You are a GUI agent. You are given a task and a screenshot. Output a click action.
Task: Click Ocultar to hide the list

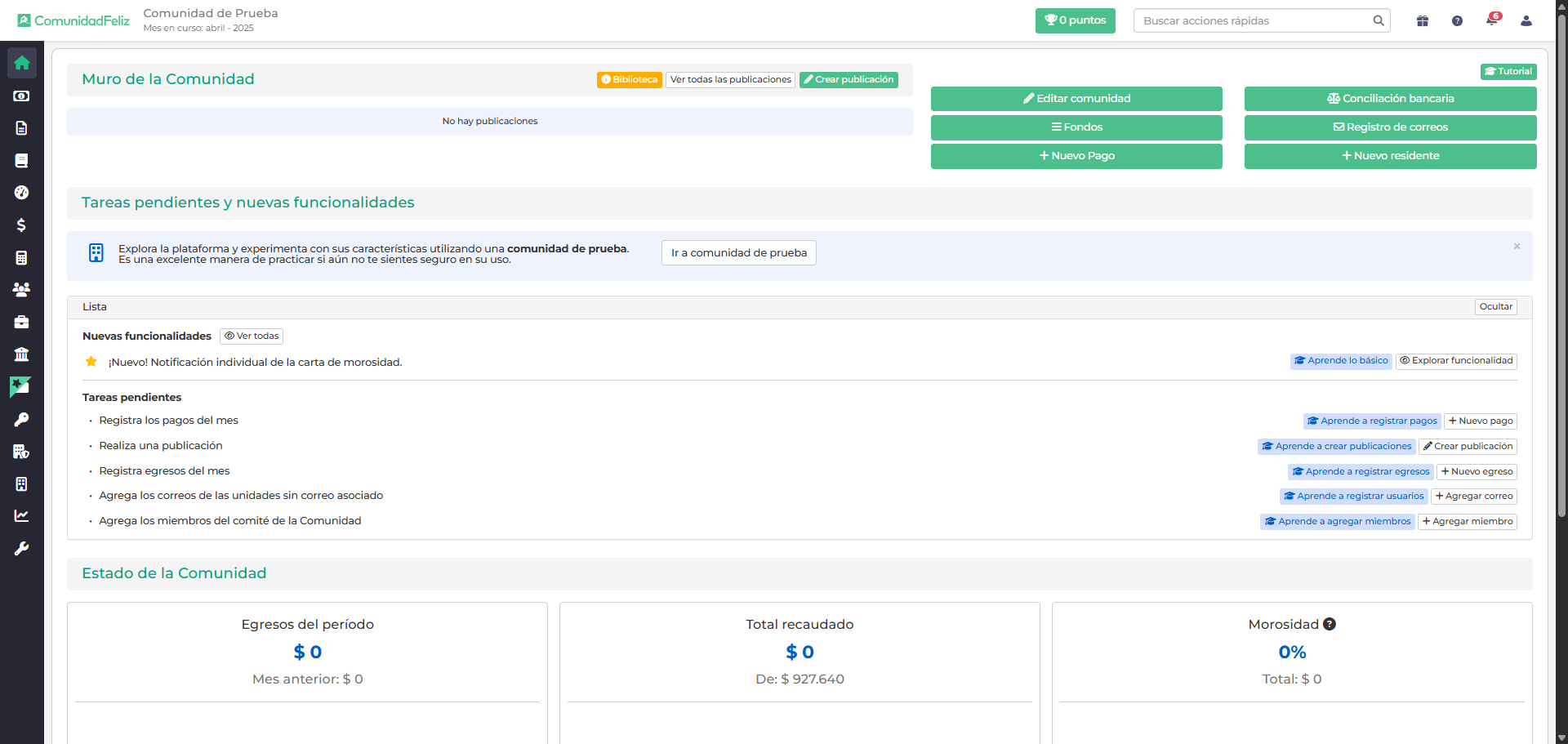[x=1496, y=307]
